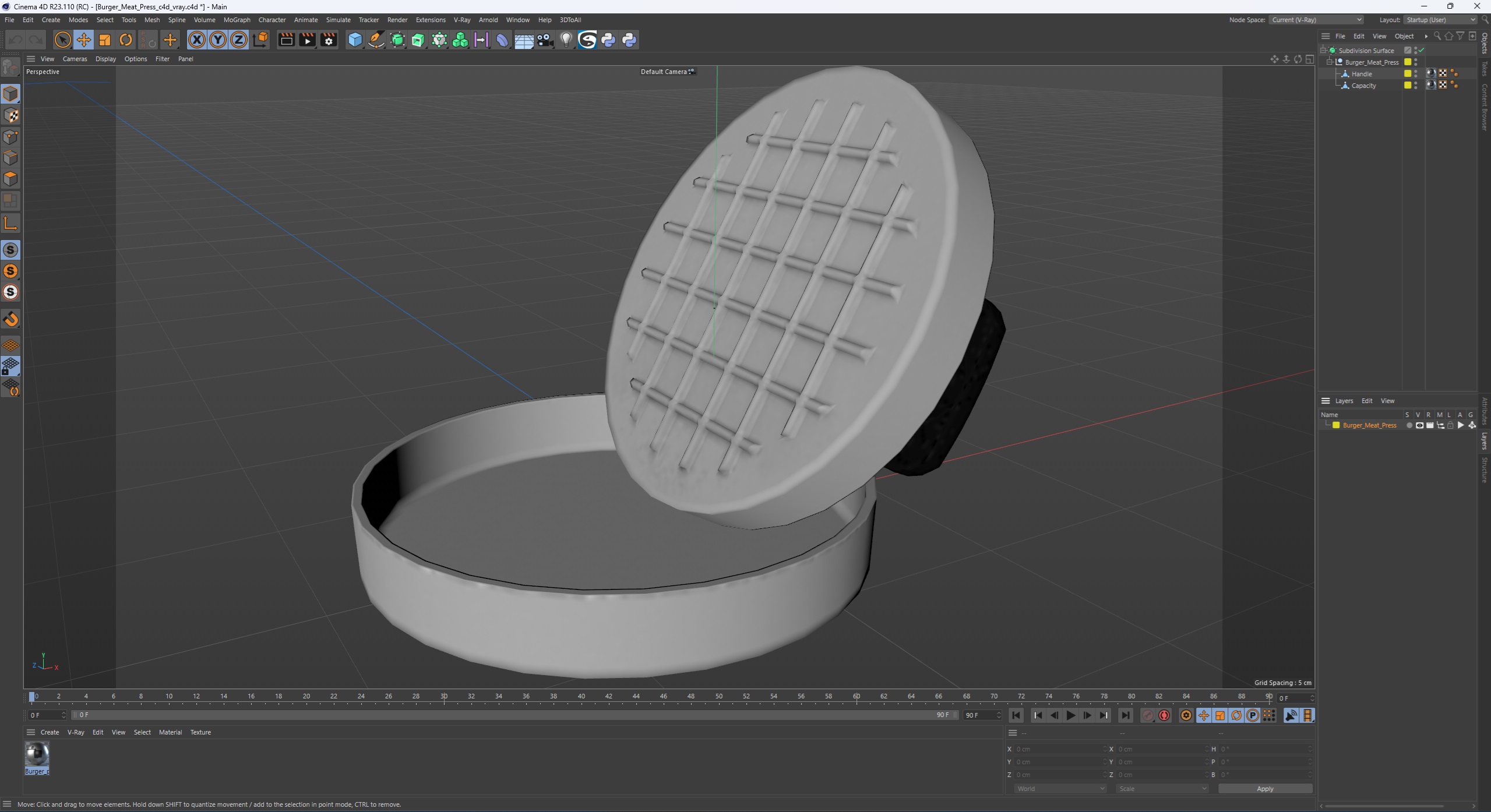Add a Light object
This screenshot has height=812, width=1491.
(566, 40)
